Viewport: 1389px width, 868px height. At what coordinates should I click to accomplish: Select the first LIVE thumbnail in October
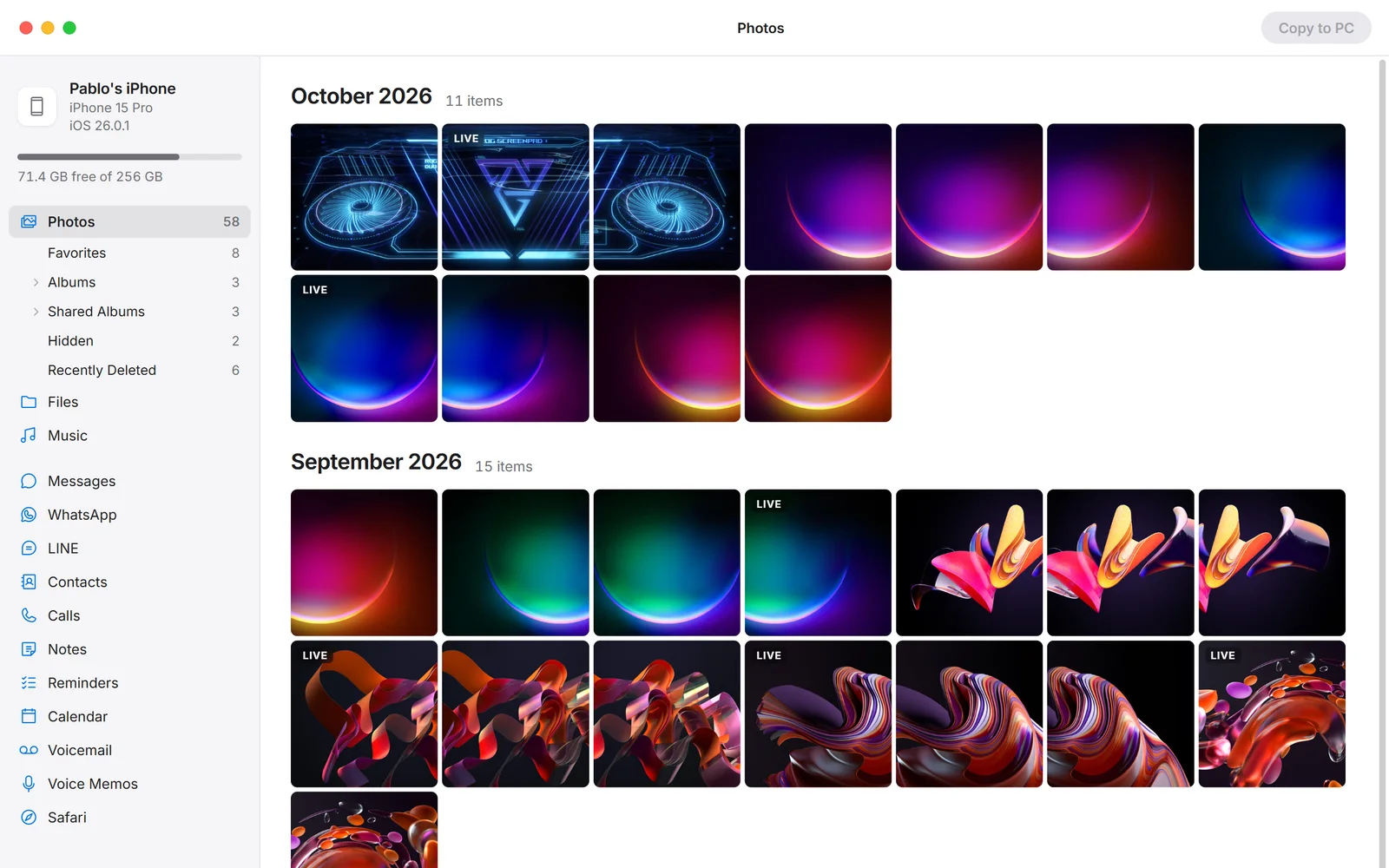[x=516, y=197]
